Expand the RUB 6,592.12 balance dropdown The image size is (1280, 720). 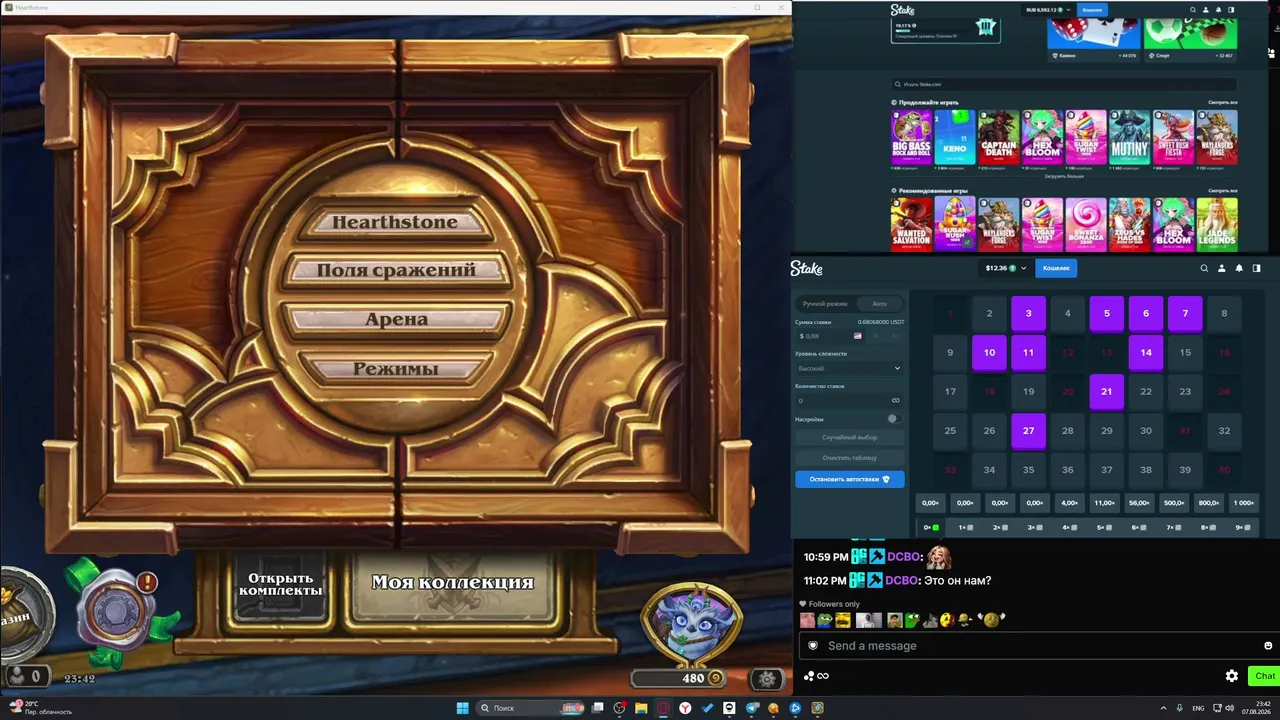pos(1046,10)
